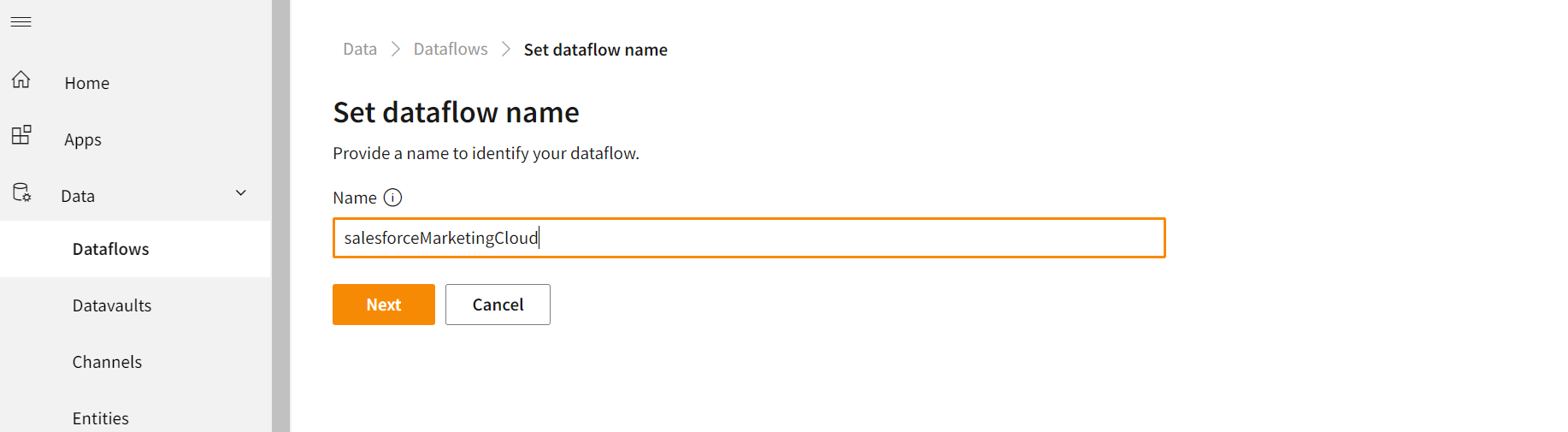Open Datavaults from the sidebar
Screen dimensions: 1568x432
pyautogui.click(x=111, y=305)
